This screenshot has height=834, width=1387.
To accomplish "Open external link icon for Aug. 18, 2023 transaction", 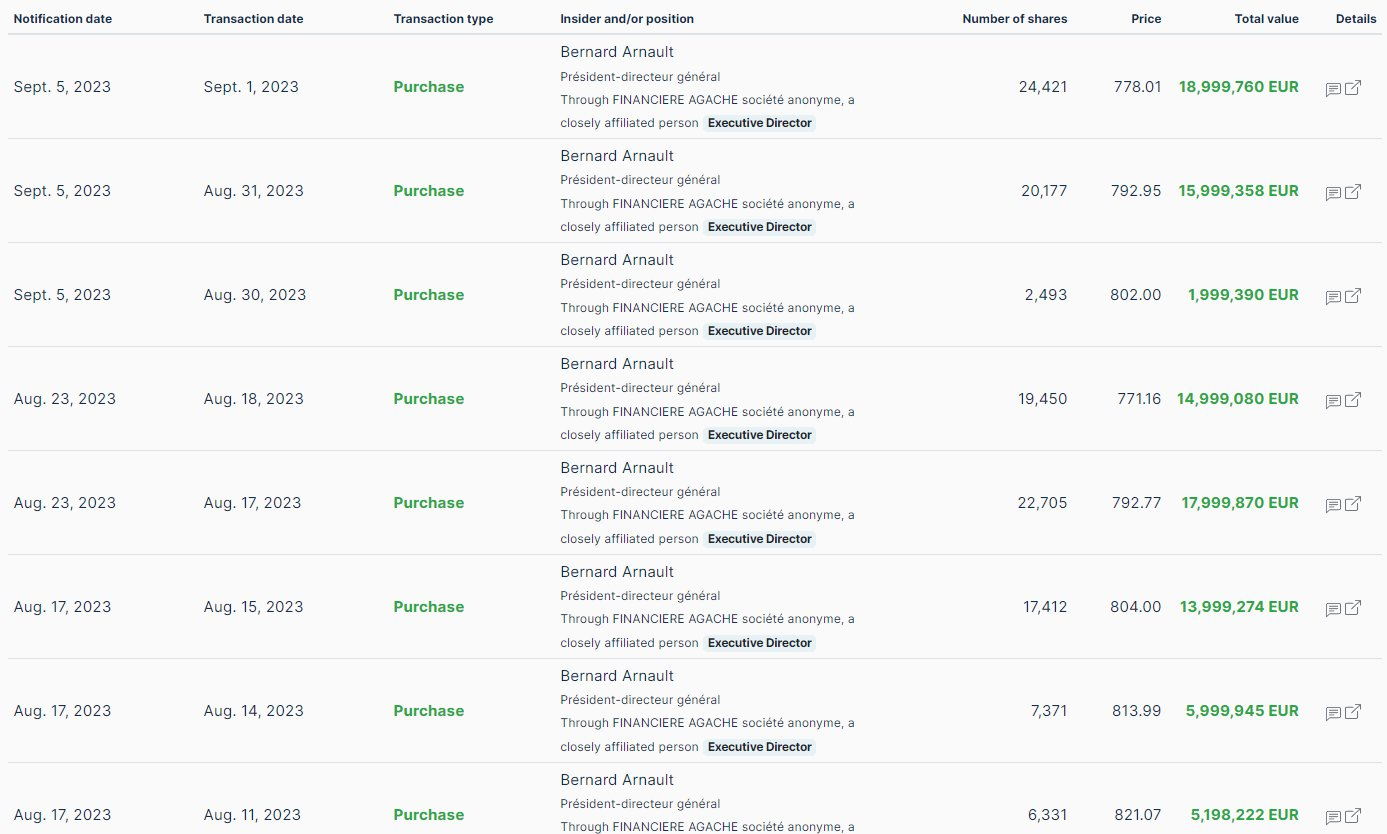I will click(x=1353, y=400).
